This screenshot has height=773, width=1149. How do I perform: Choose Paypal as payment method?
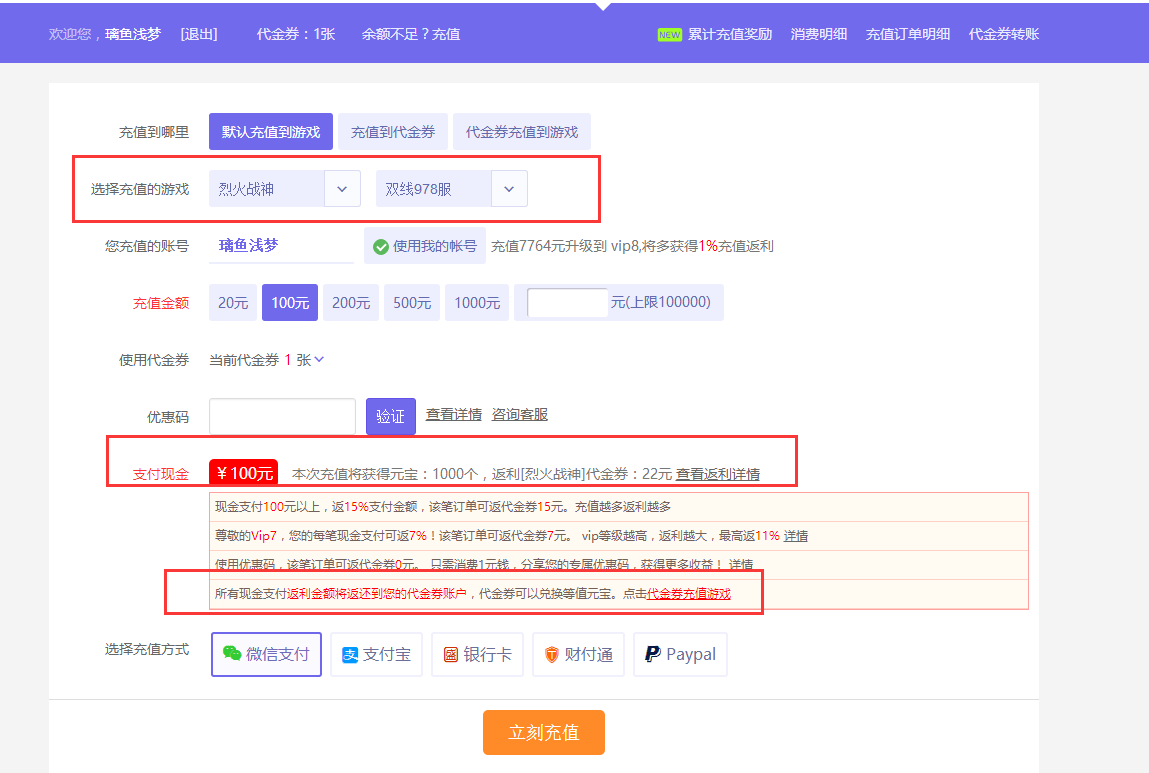(680, 654)
